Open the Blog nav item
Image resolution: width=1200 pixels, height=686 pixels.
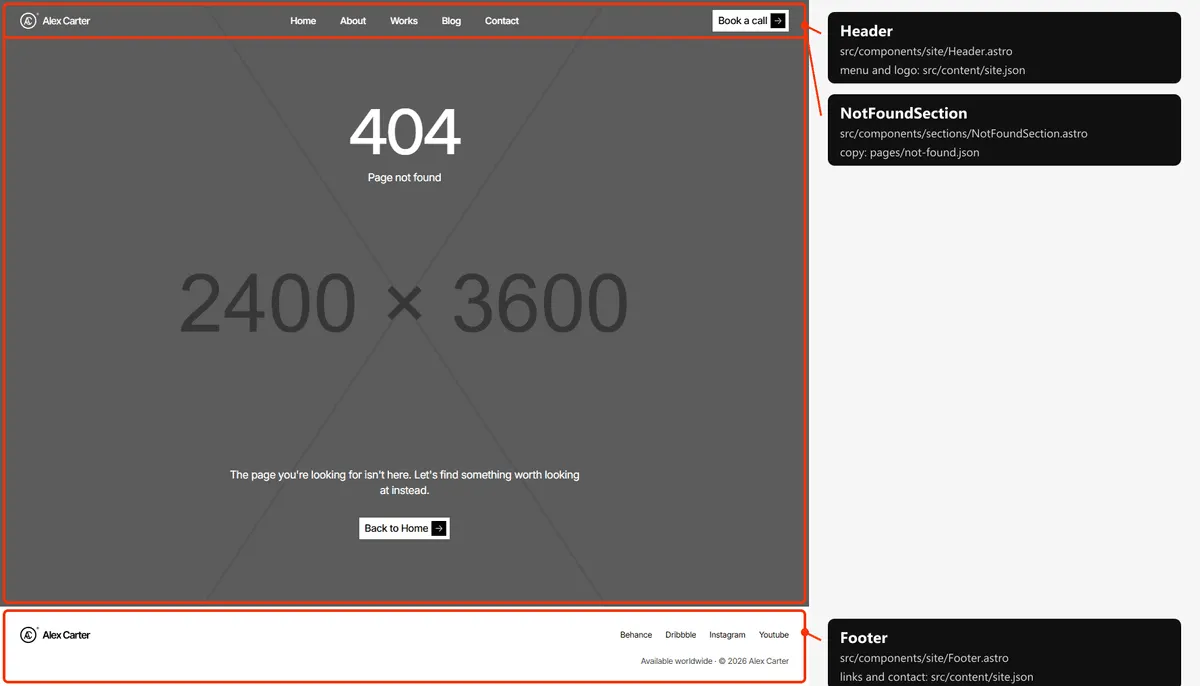click(451, 21)
